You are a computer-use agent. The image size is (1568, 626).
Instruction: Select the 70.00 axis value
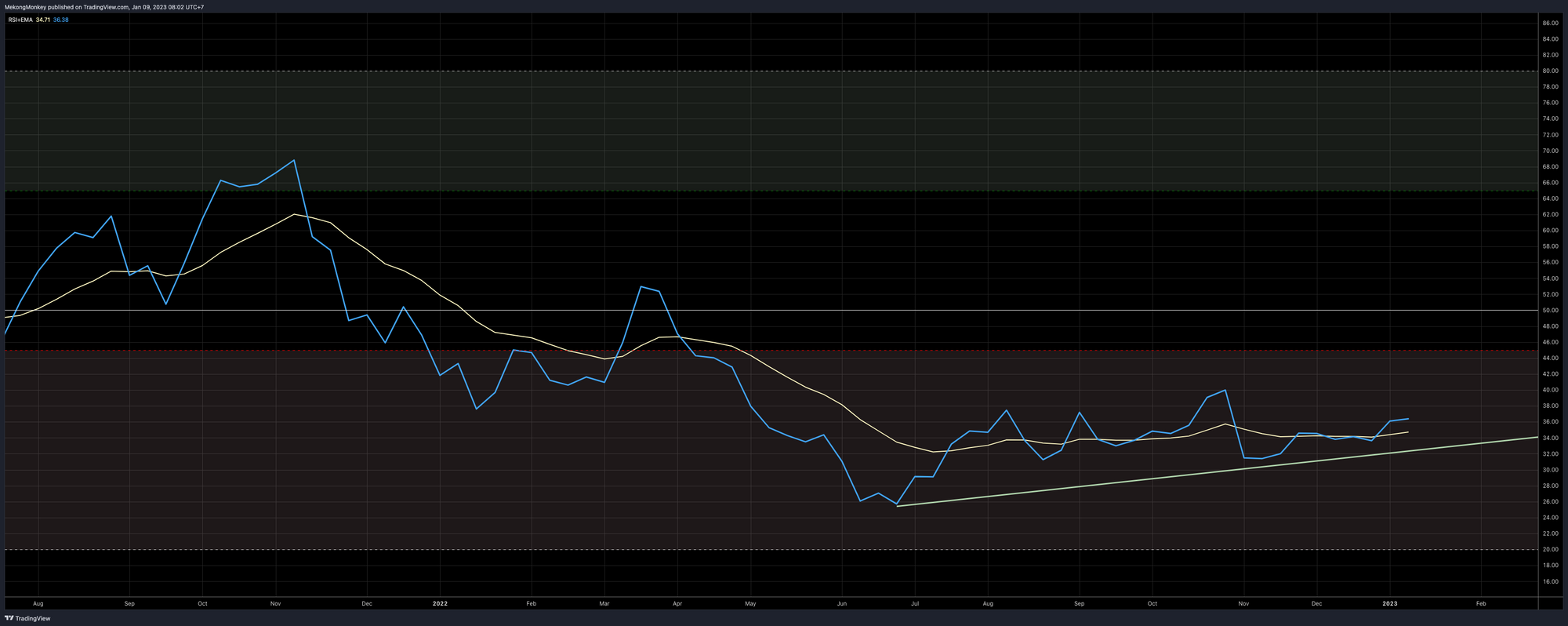click(x=1550, y=151)
